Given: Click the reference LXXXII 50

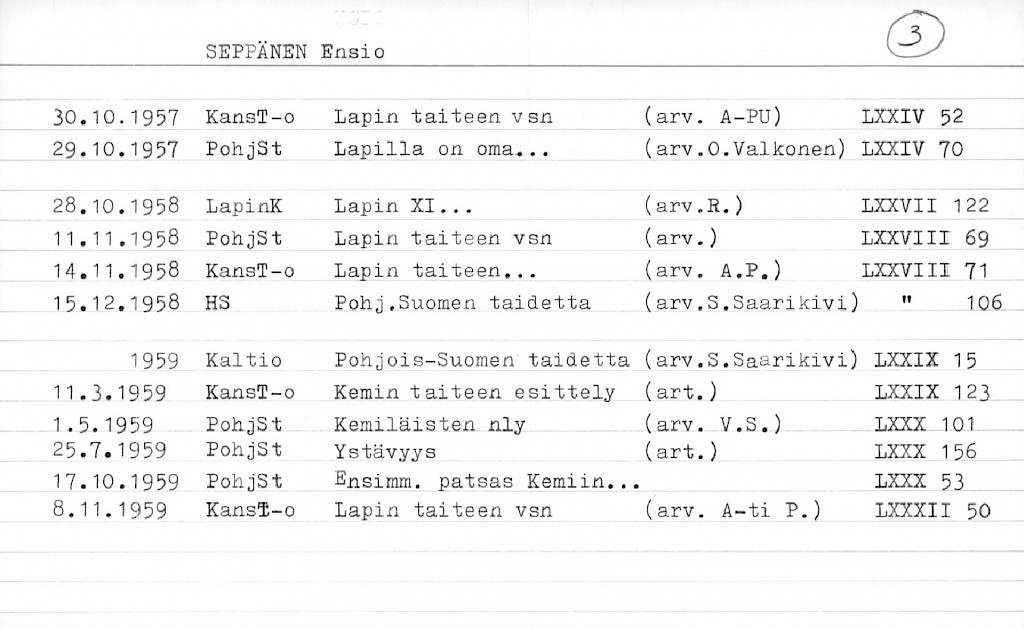Looking at the screenshot, I should pyautogui.click(x=930, y=511).
